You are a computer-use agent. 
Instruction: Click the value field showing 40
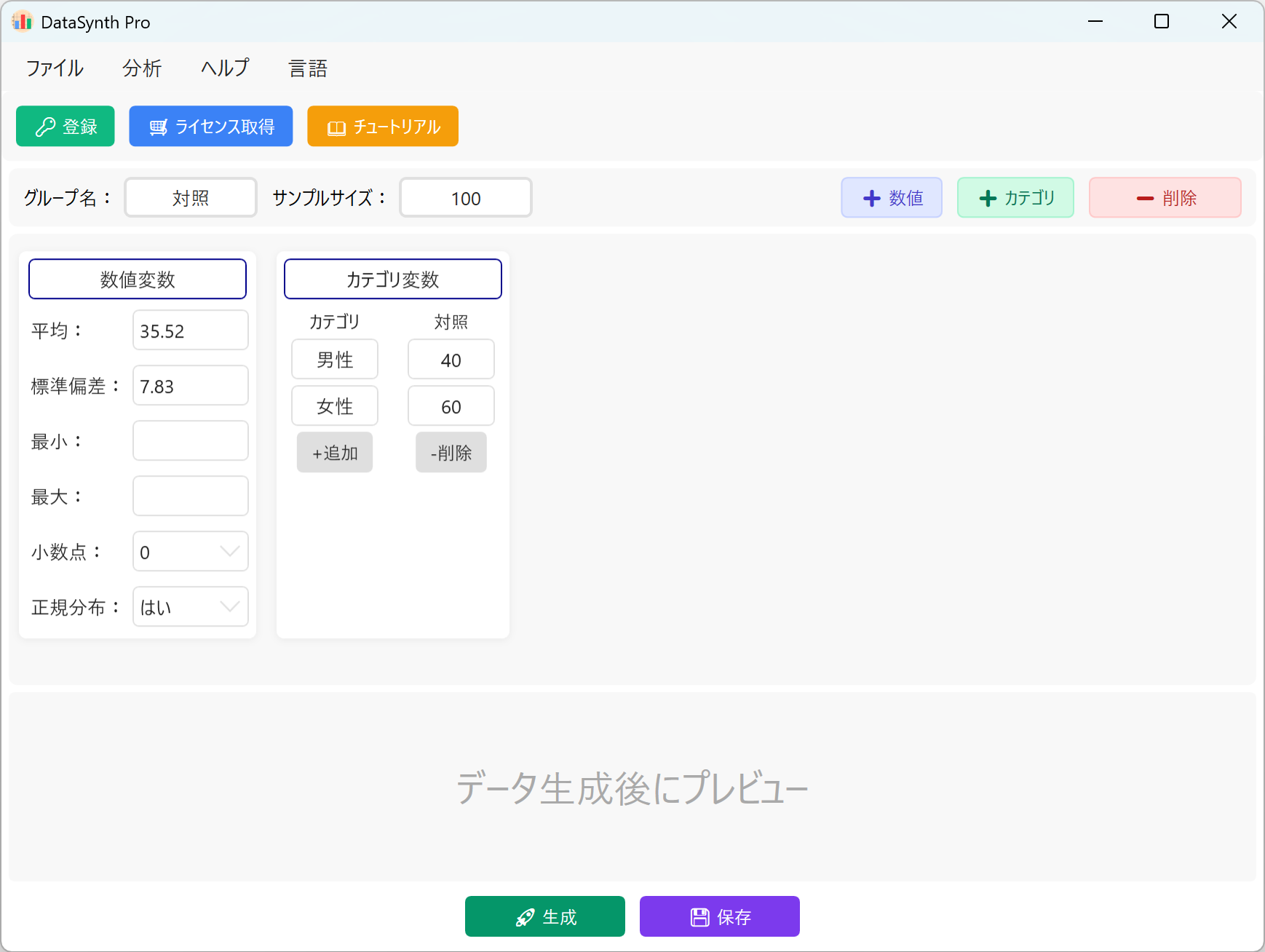[451, 360]
